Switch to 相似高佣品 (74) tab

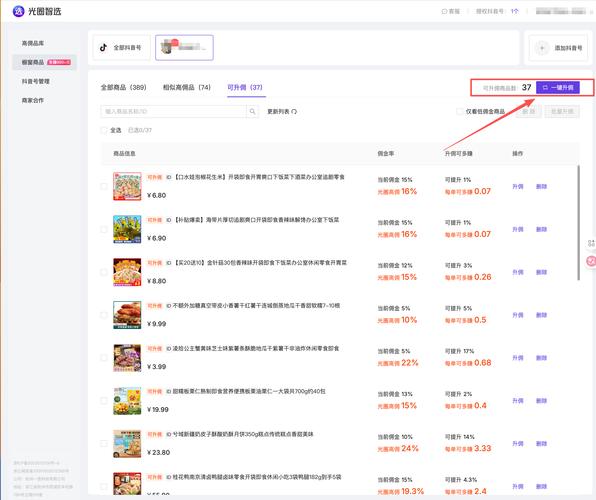pos(187,87)
